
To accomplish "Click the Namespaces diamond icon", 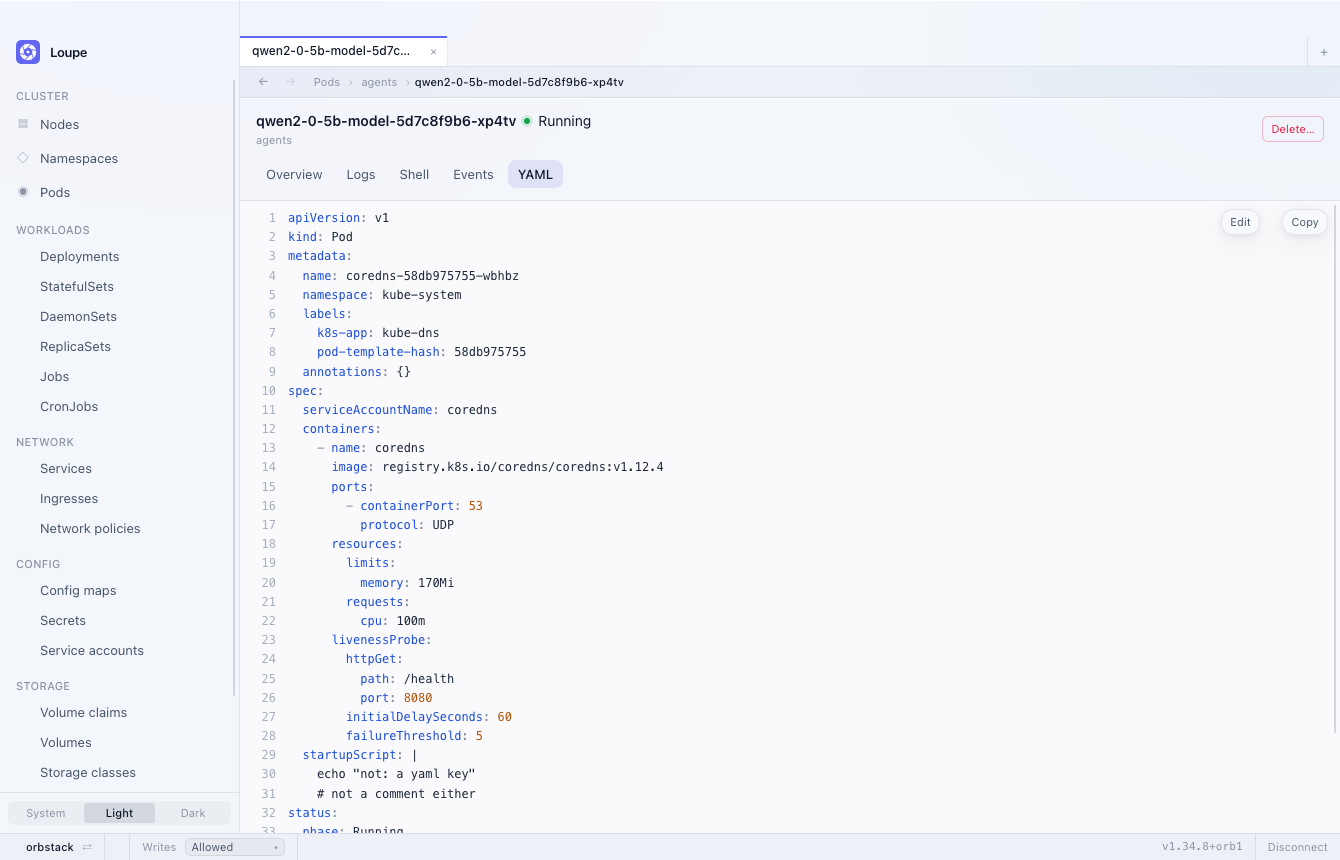I will pos(23,158).
